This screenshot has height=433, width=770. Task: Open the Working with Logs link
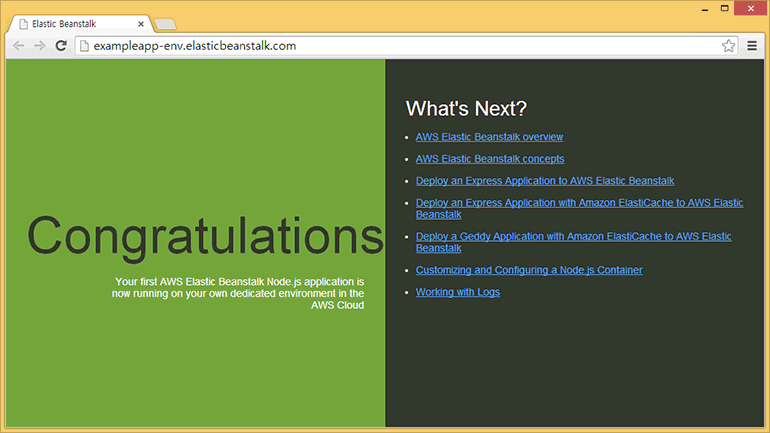click(457, 292)
